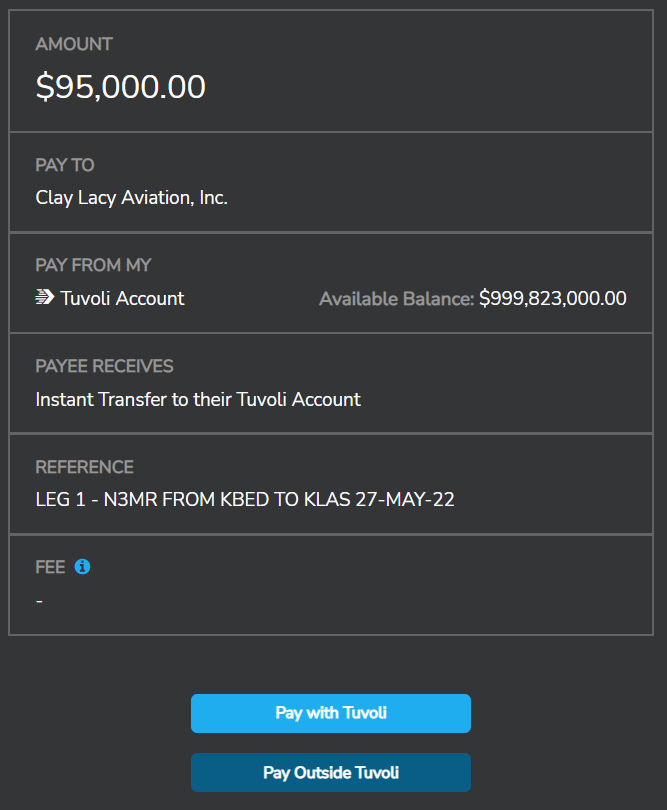Click the FEE label text

tap(50, 567)
